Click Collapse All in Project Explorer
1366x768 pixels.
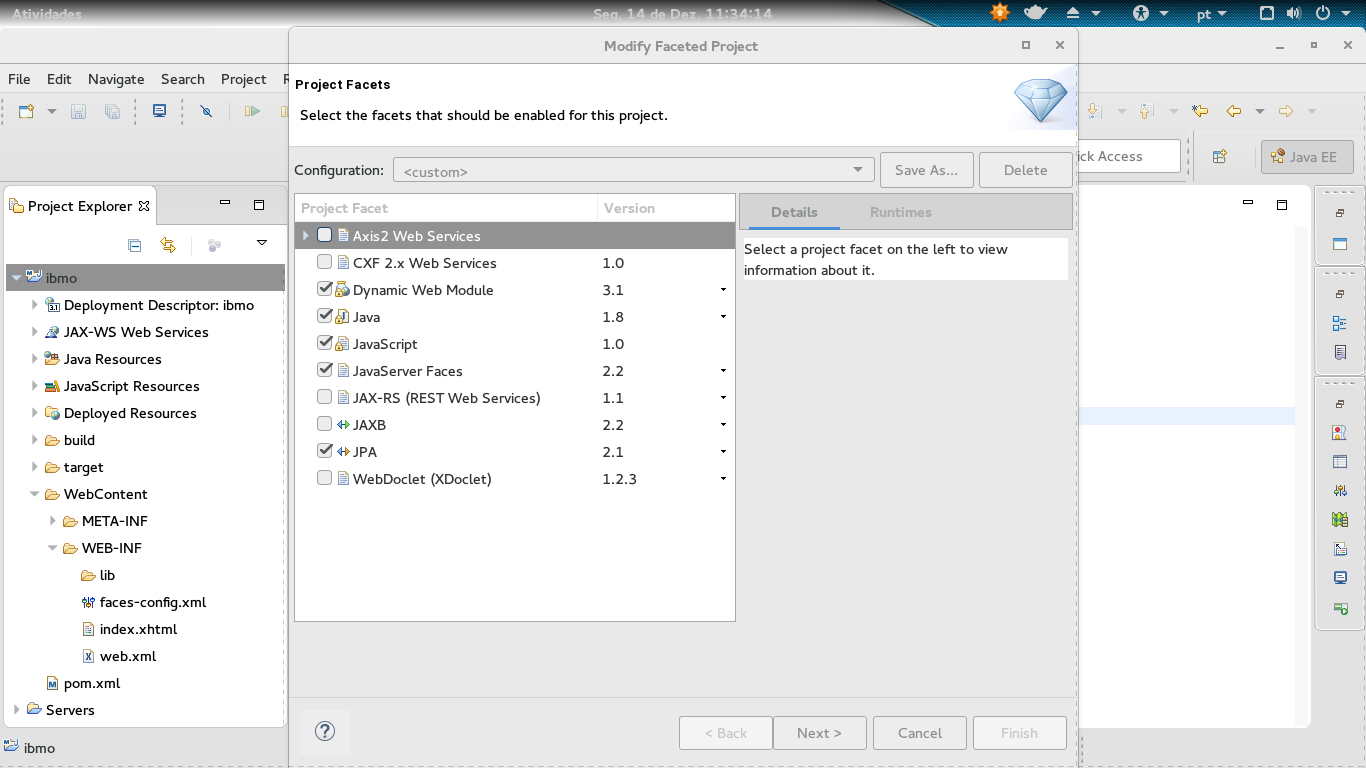click(x=135, y=245)
